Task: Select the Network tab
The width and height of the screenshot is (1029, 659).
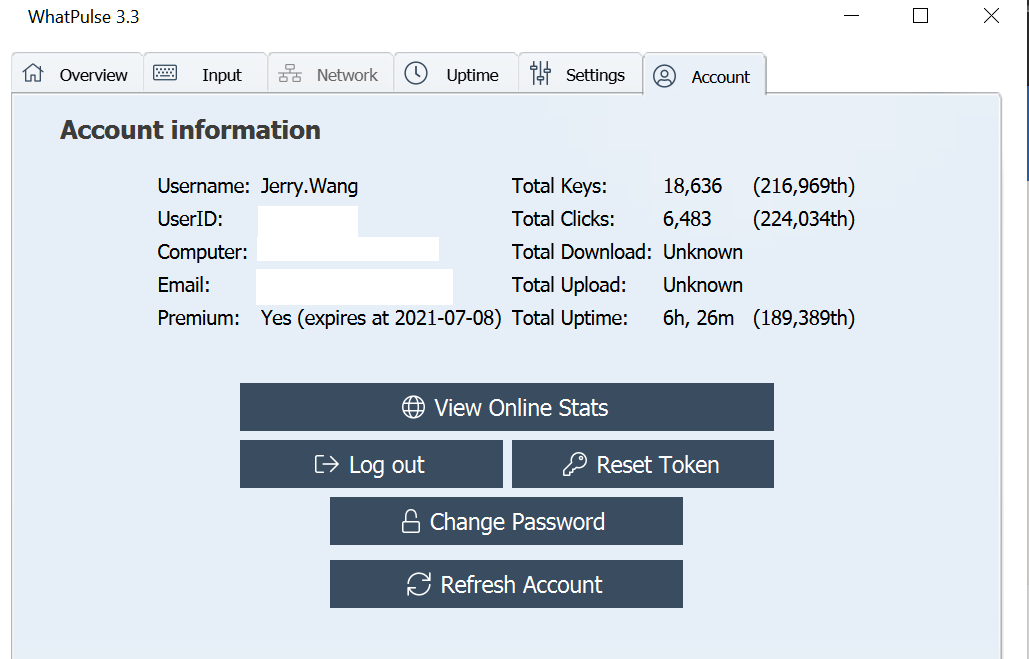Action: click(x=330, y=73)
